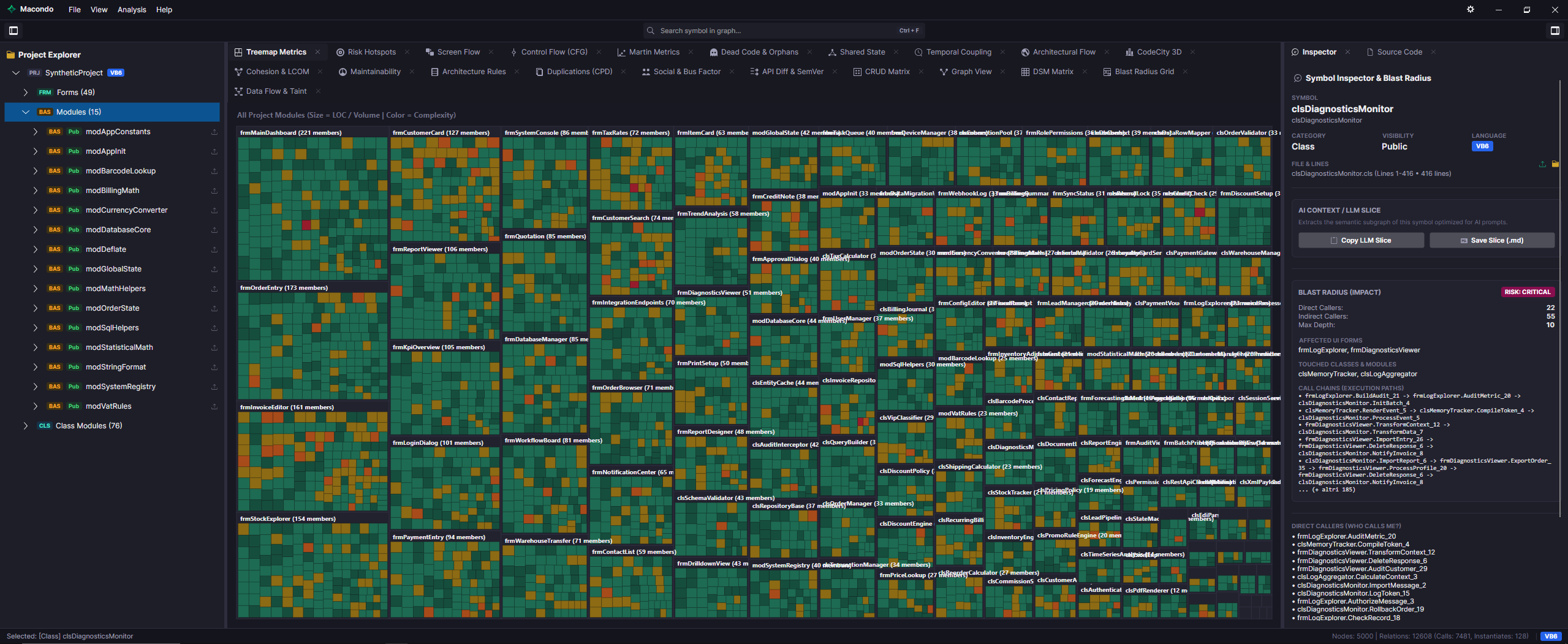Select modStatisticalMath in the tree
The width and height of the screenshot is (1568, 644).
(119, 347)
